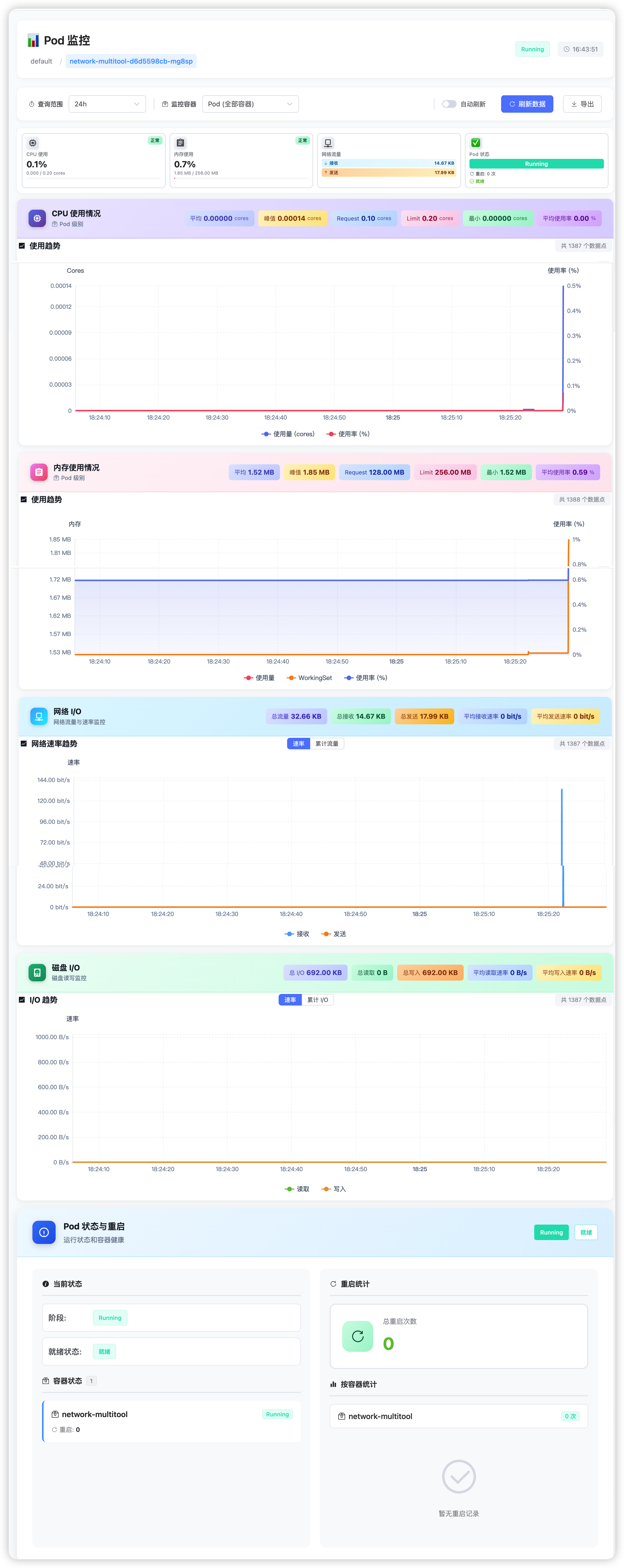624x1568 pixels.
Task: Open the 24h query range dropdown
Action: pyautogui.click(x=107, y=104)
